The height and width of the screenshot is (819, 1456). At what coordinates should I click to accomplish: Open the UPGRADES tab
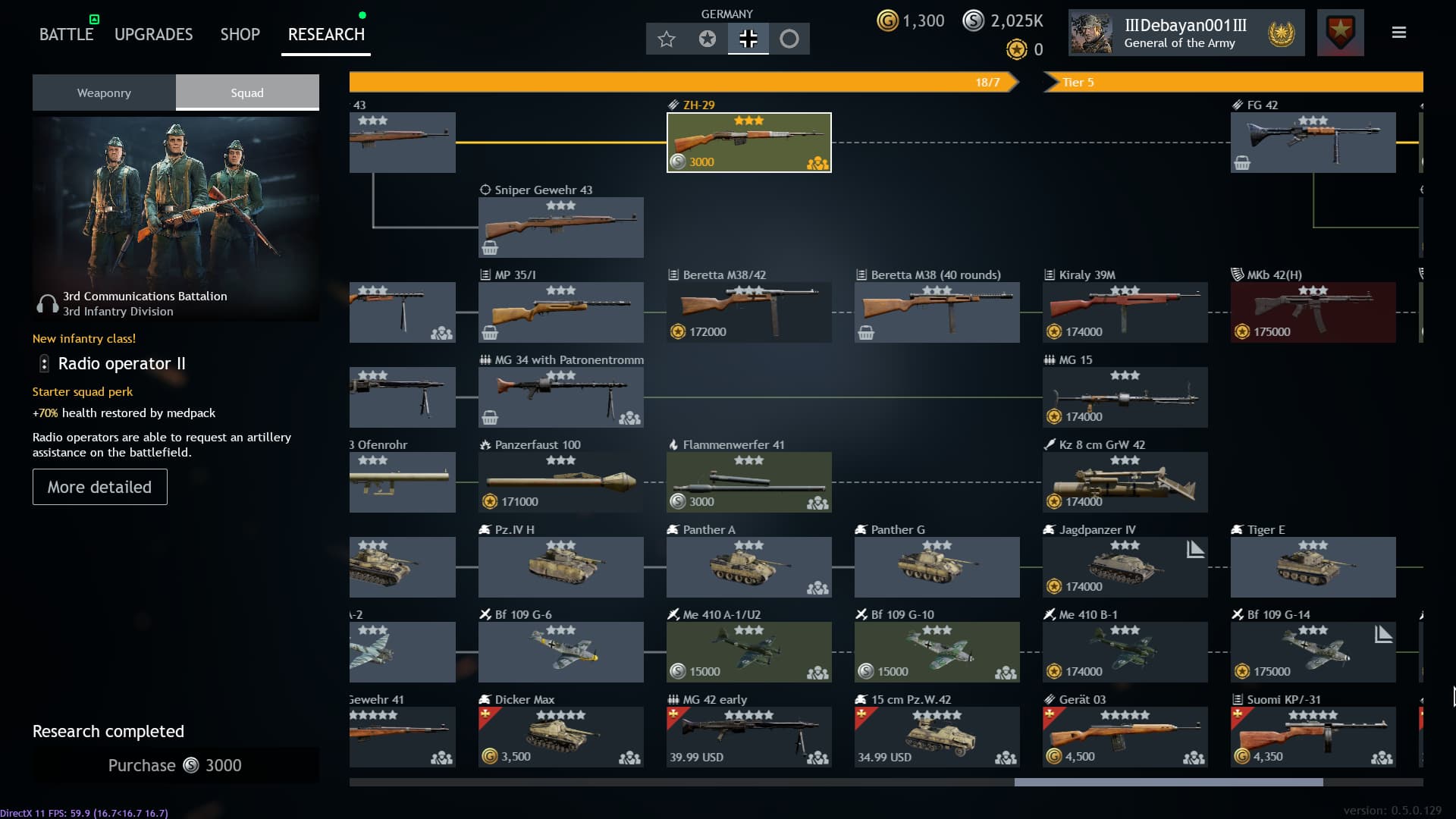coord(153,34)
